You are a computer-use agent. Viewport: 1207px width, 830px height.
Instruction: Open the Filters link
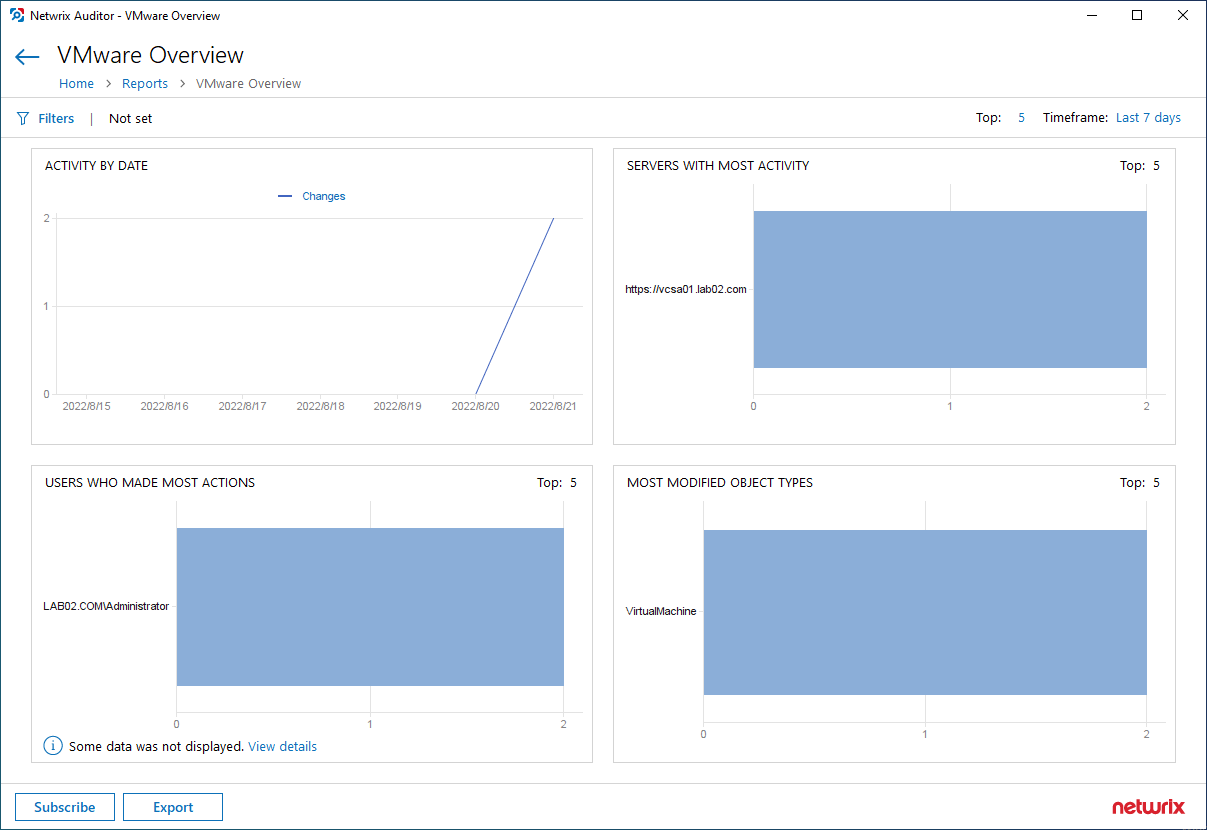point(56,118)
